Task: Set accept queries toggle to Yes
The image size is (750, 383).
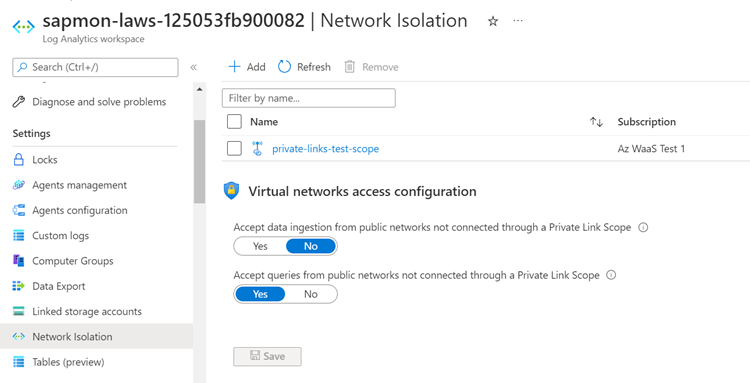Action: click(260, 294)
